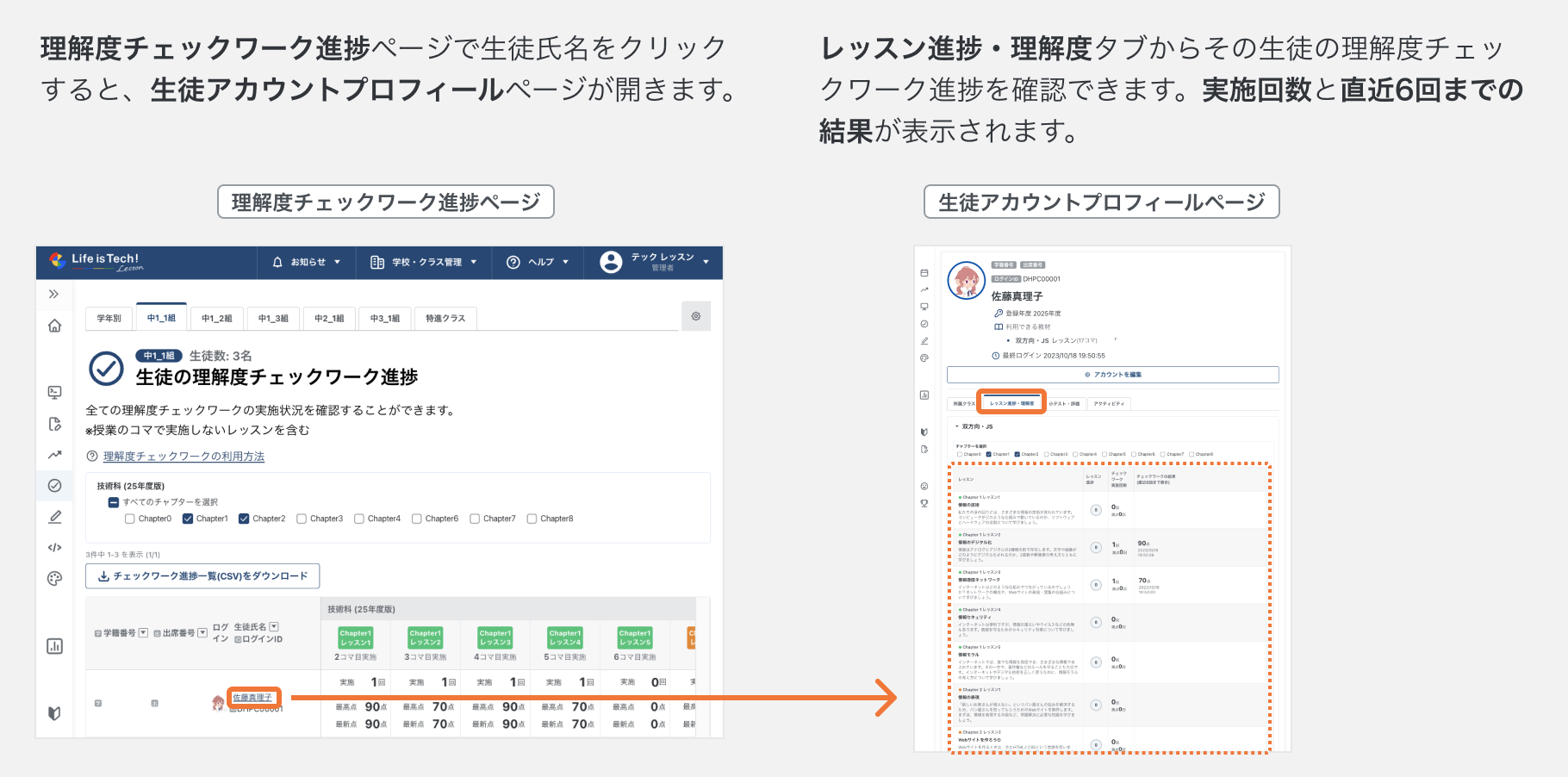Toggle the すべてのチャプターを選択 checkbox
Image resolution: width=1568 pixels, height=777 pixels.
pyautogui.click(x=112, y=501)
